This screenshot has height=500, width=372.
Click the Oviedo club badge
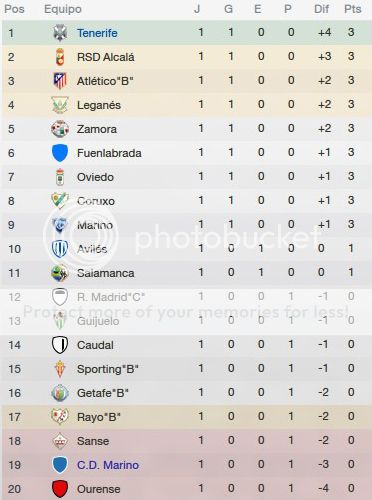pos(60,177)
